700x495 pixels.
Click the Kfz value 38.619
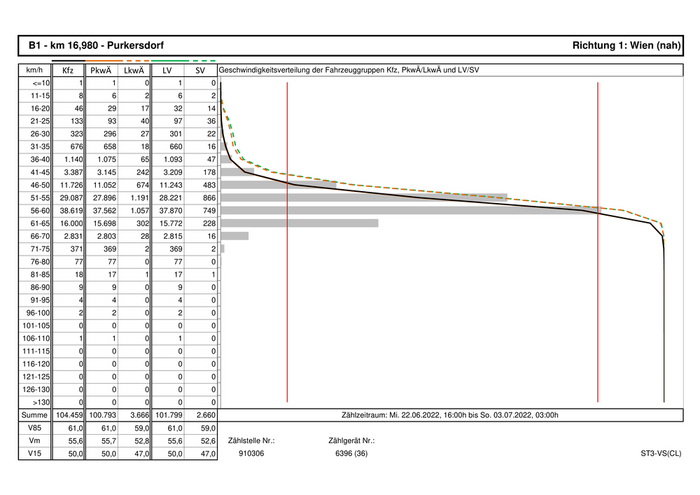coord(68,210)
